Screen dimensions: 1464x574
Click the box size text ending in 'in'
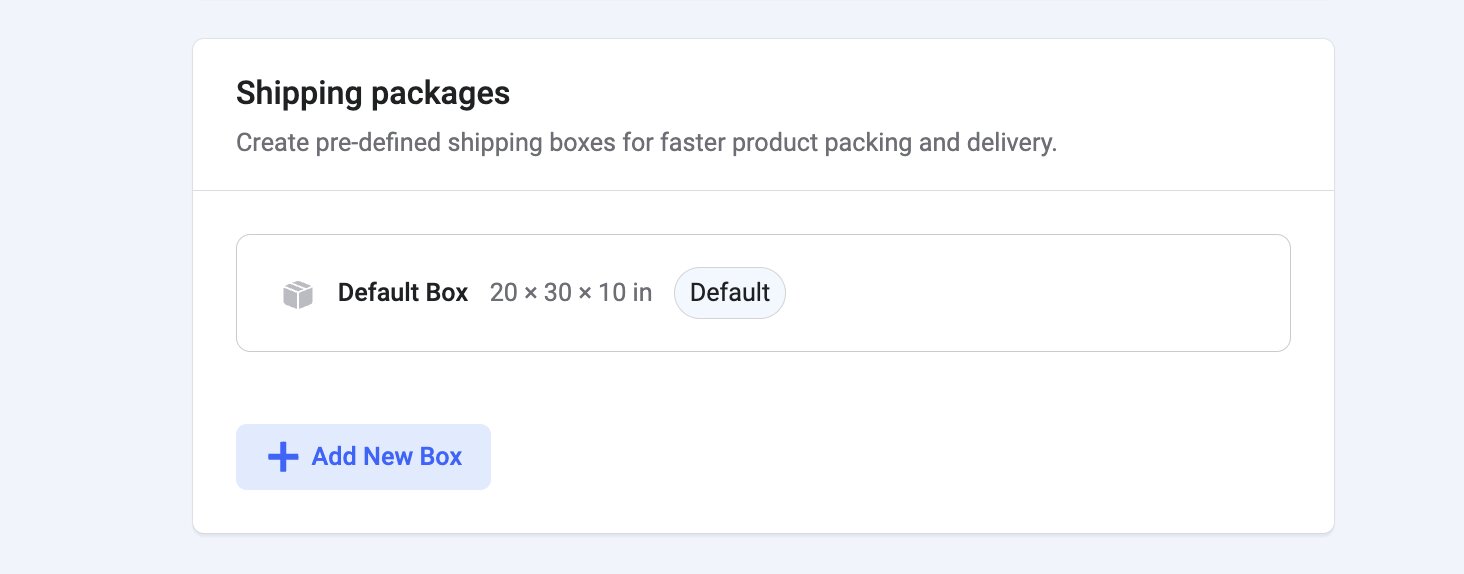tap(571, 293)
